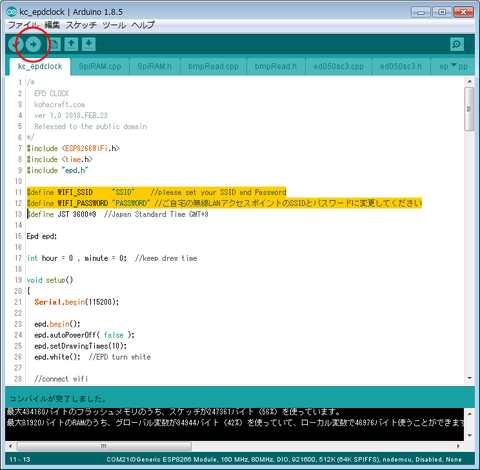The image size is (480, 470).
Task: Click the COM21 board info status text
Action: pyautogui.click(x=284, y=460)
